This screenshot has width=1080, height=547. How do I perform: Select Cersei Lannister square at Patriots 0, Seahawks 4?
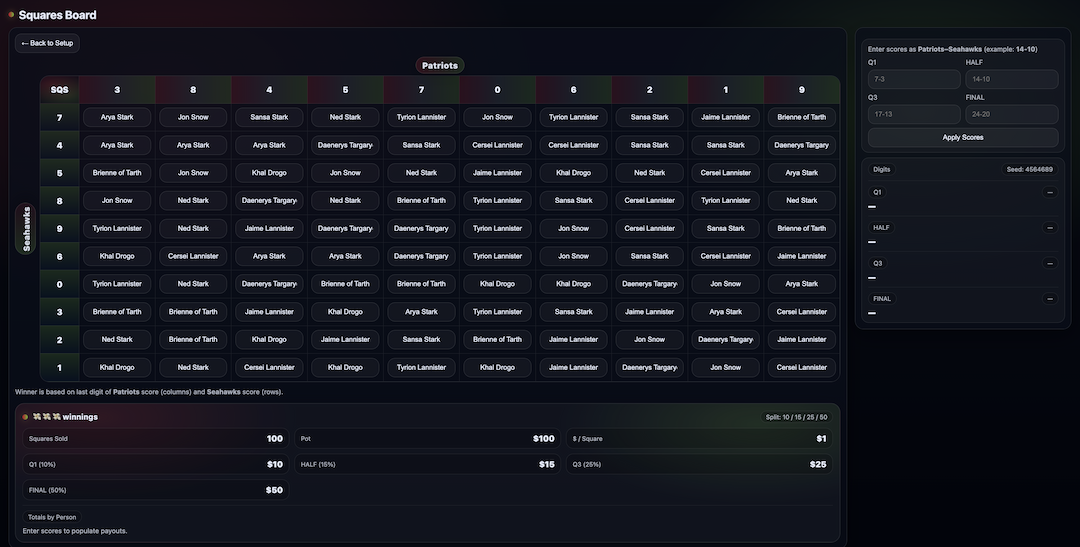click(497, 145)
